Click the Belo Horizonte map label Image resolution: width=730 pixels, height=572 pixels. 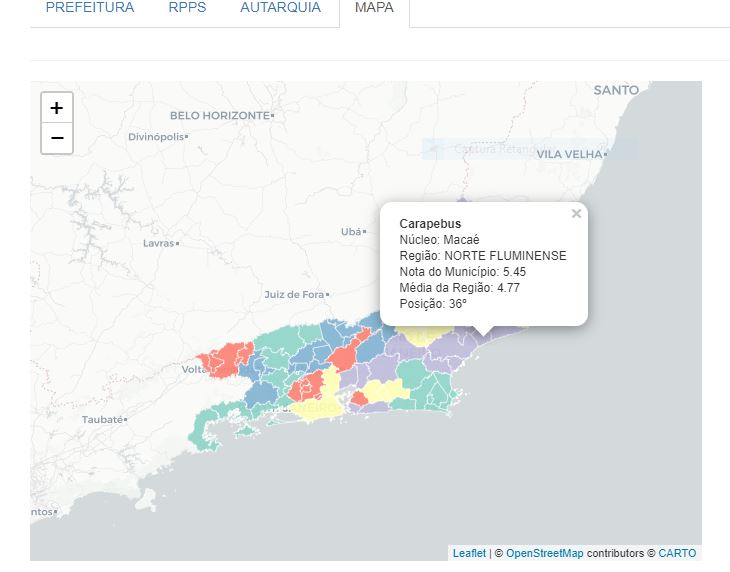point(219,115)
